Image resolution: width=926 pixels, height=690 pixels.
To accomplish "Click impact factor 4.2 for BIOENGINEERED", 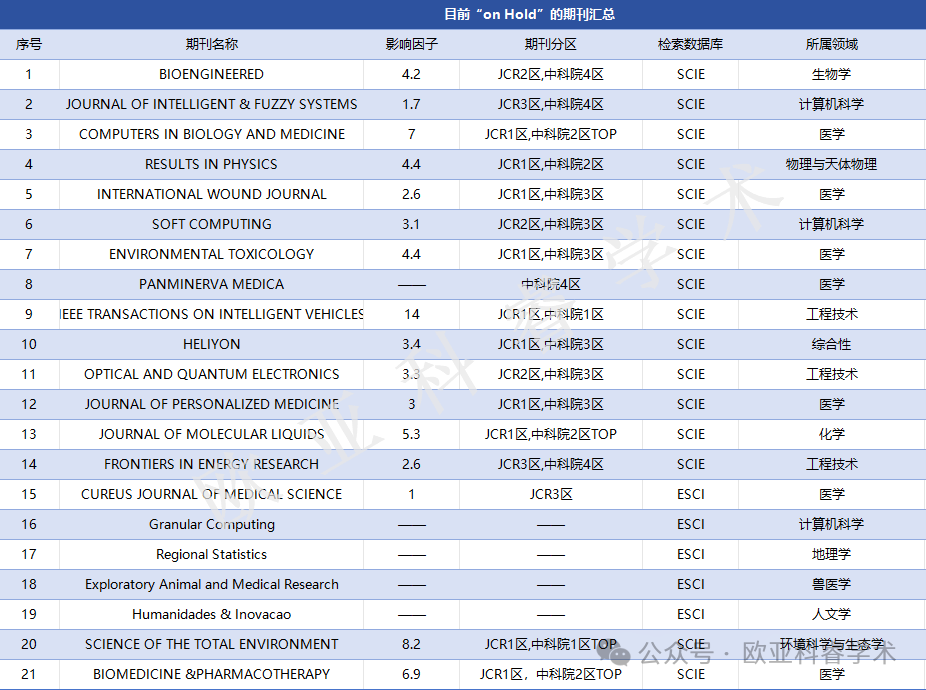I will click(x=412, y=74).
